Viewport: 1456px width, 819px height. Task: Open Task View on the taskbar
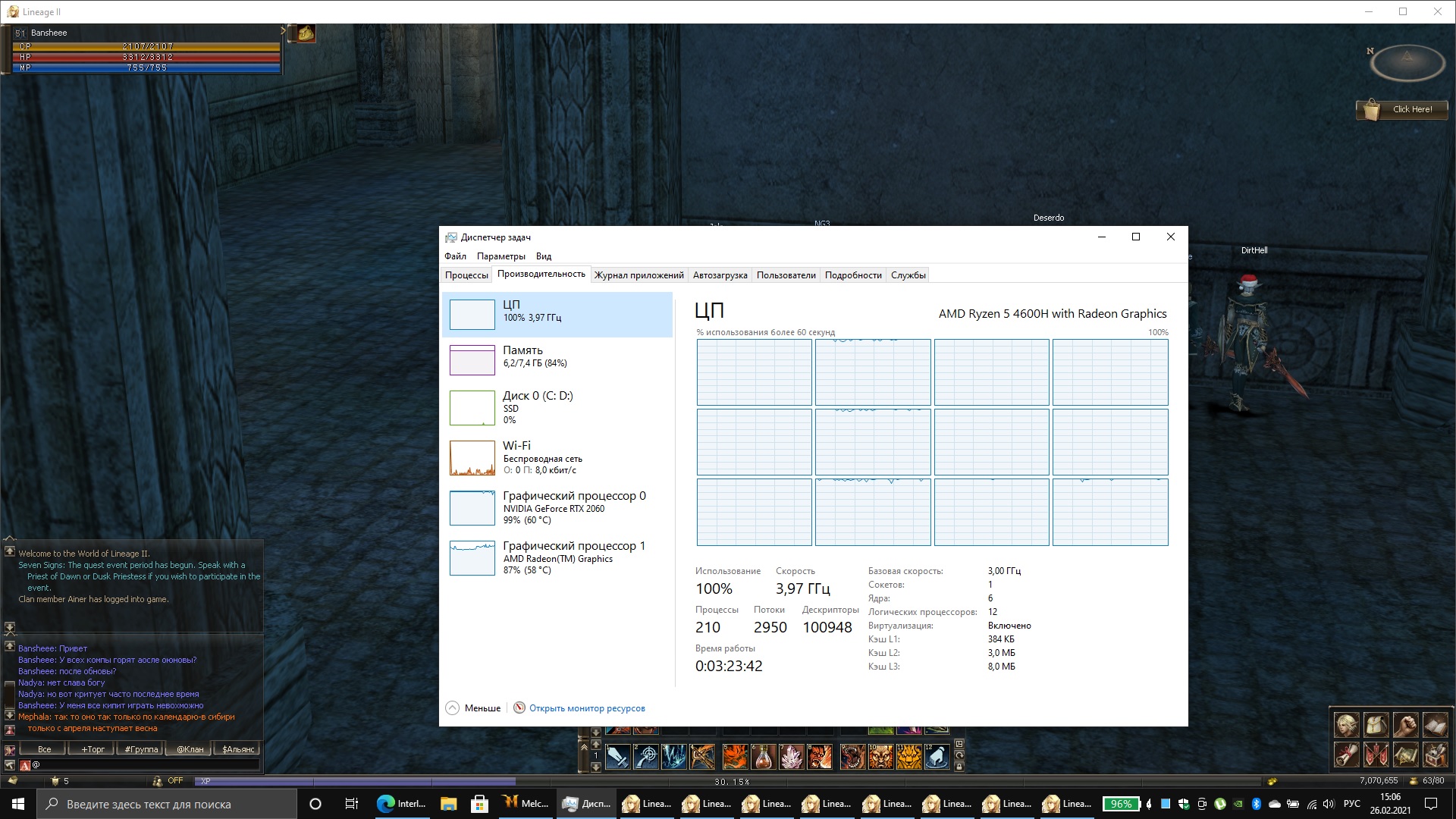[x=351, y=804]
